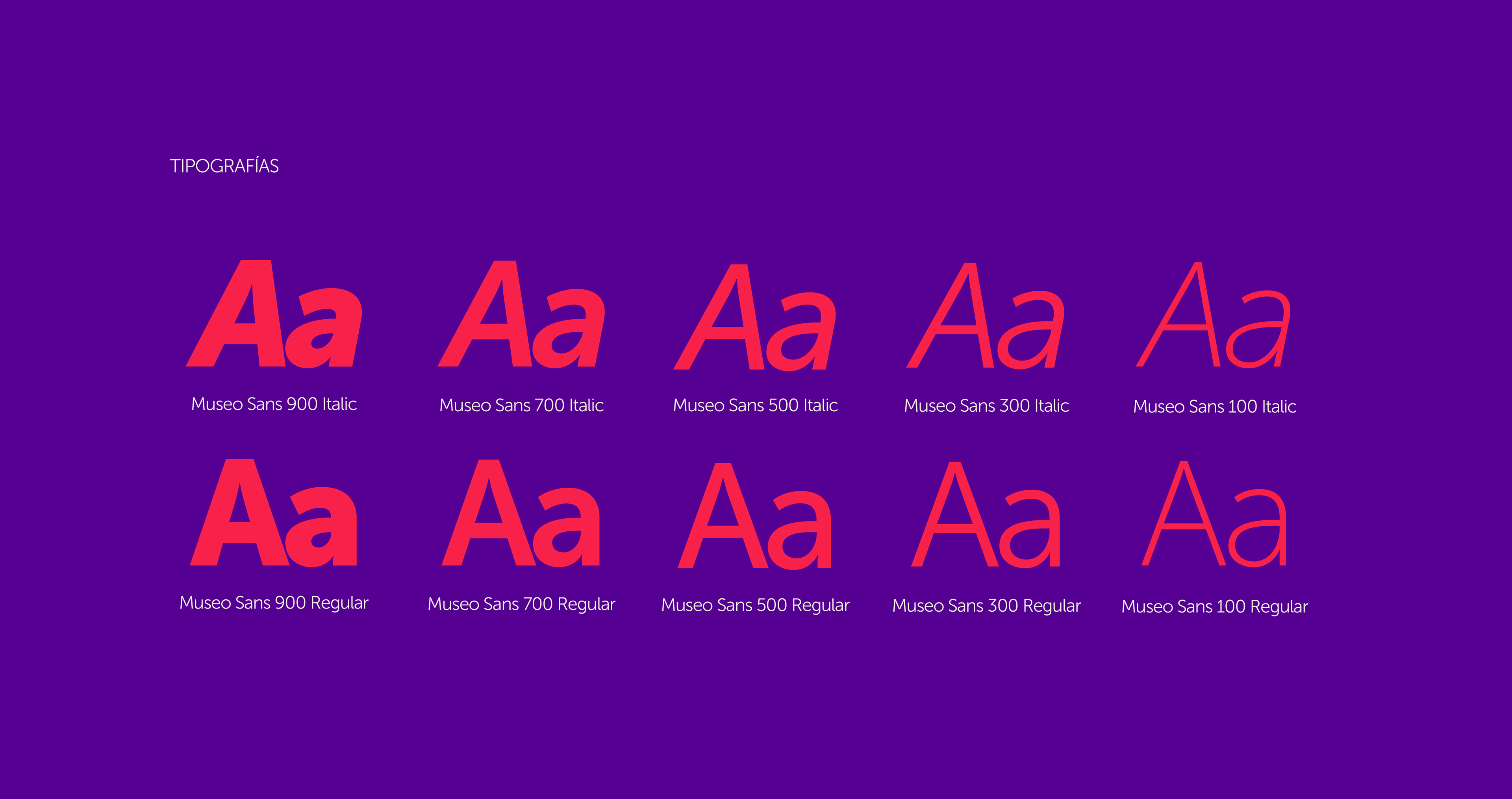
Task: Select the Museo Sans 300 Italic label
Action: pos(987,405)
